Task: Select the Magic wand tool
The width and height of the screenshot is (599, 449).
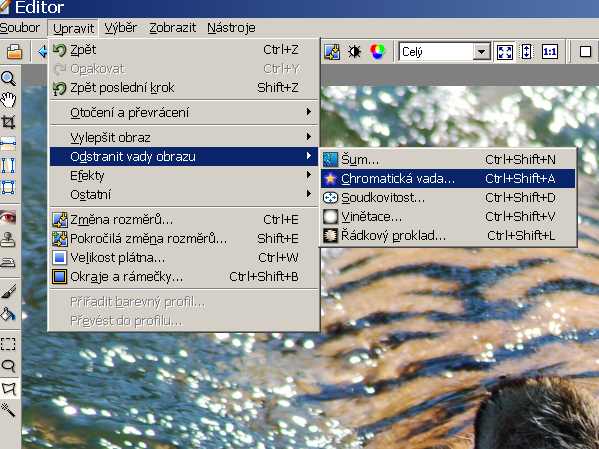Action: tap(8, 410)
